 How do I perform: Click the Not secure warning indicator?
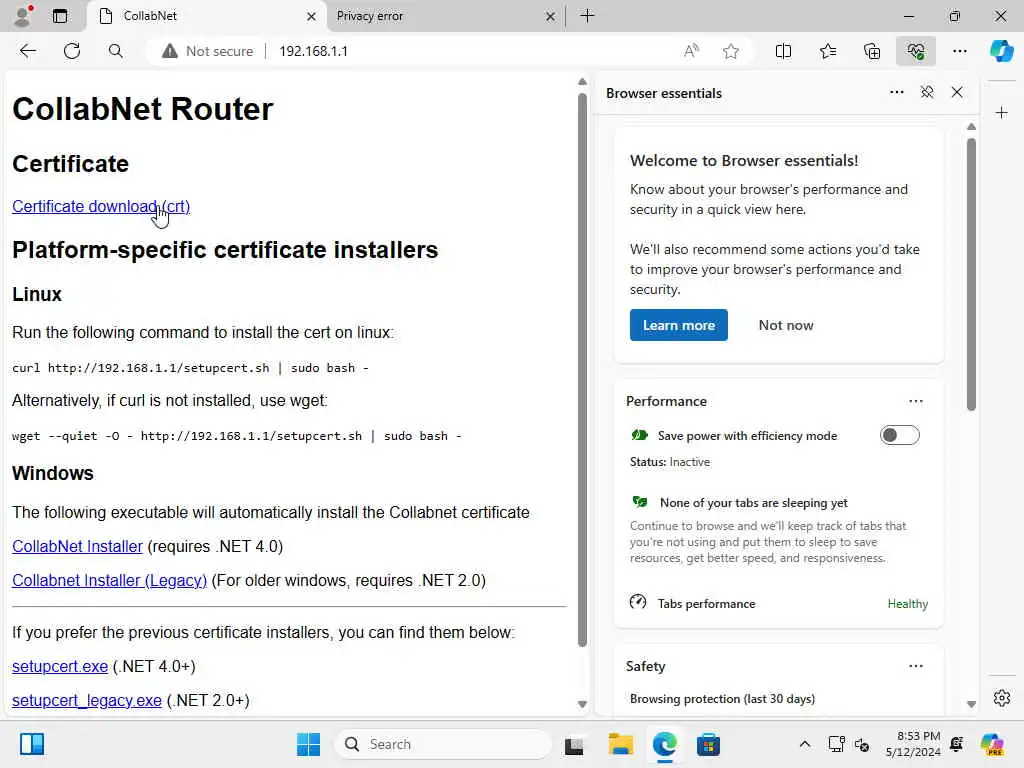click(x=208, y=51)
